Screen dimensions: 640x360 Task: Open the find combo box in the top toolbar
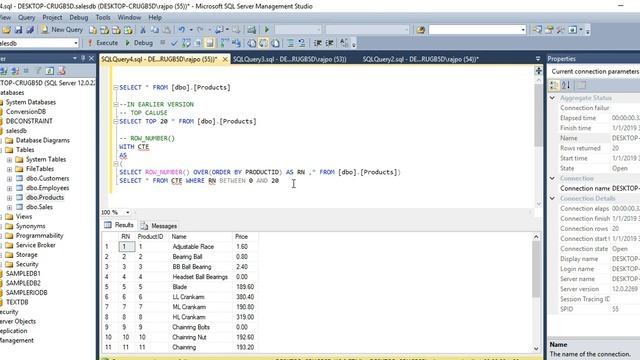(x=523, y=30)
